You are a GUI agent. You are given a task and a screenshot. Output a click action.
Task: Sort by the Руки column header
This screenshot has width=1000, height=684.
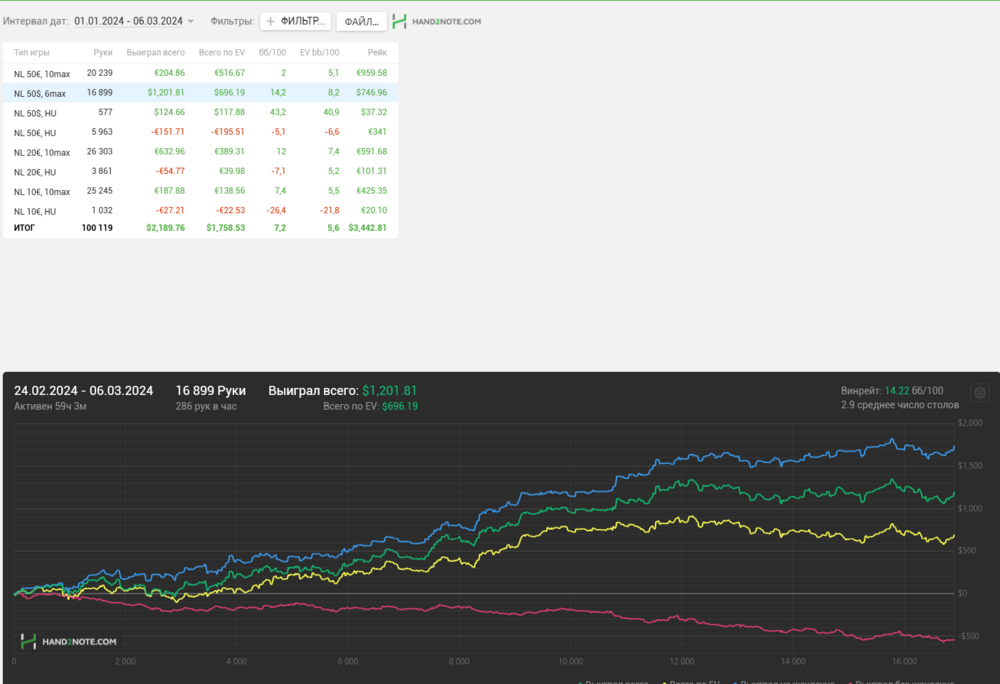103,52
